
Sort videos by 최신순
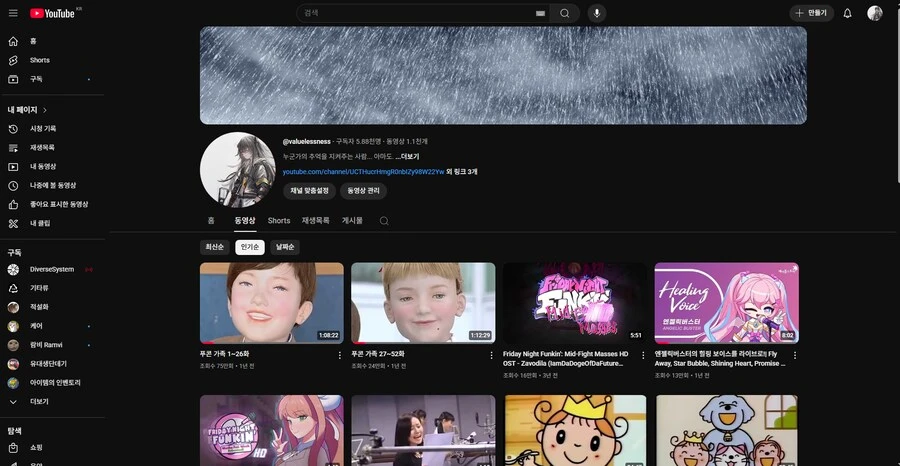tap(215, 247)
